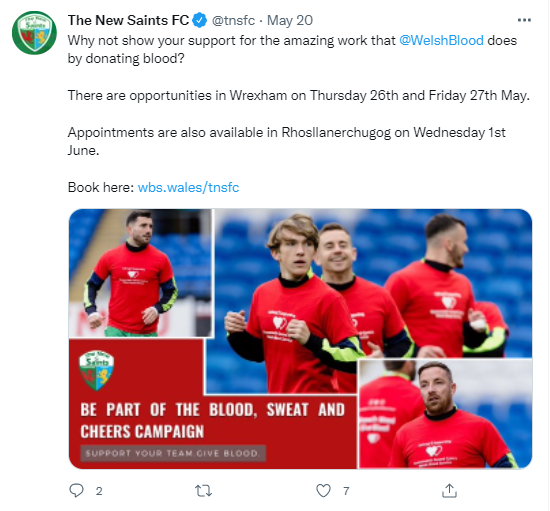Image resolution: width=550 pixels, height=511 pixels.
Task: Click The New Saints FC profile avatar
Action: pyautogui.click(x=34, y=33)
